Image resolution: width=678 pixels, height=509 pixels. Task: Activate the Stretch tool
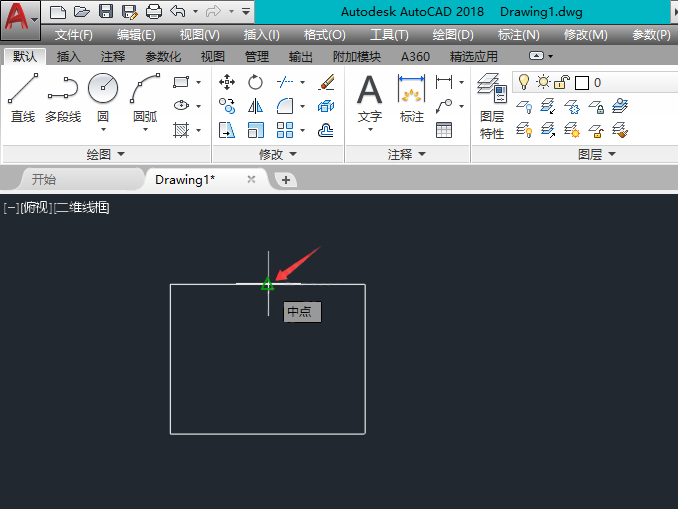click(x=227, y=130)
